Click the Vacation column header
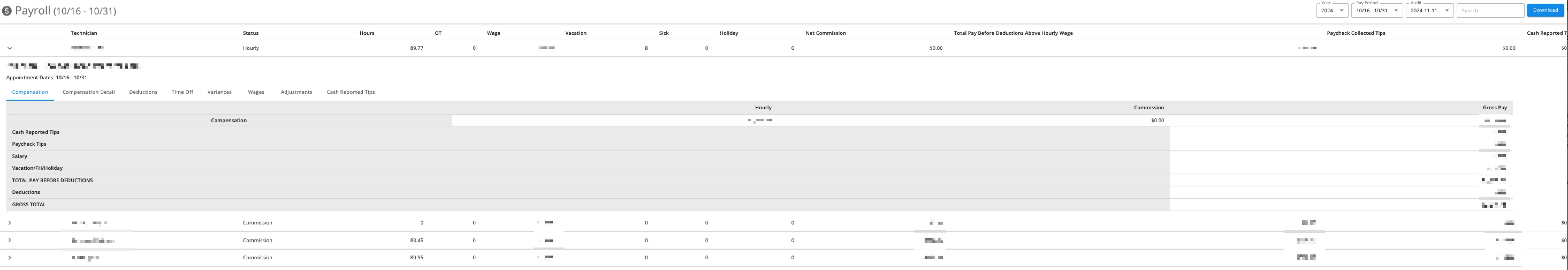The width and height of the screenshot is (1568, 270). (x=576, y=33)
